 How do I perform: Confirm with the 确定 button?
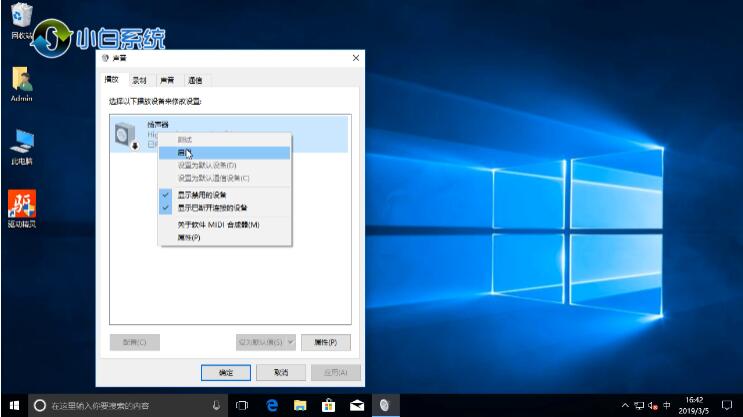pyautogui.click(x=226, y=372)
